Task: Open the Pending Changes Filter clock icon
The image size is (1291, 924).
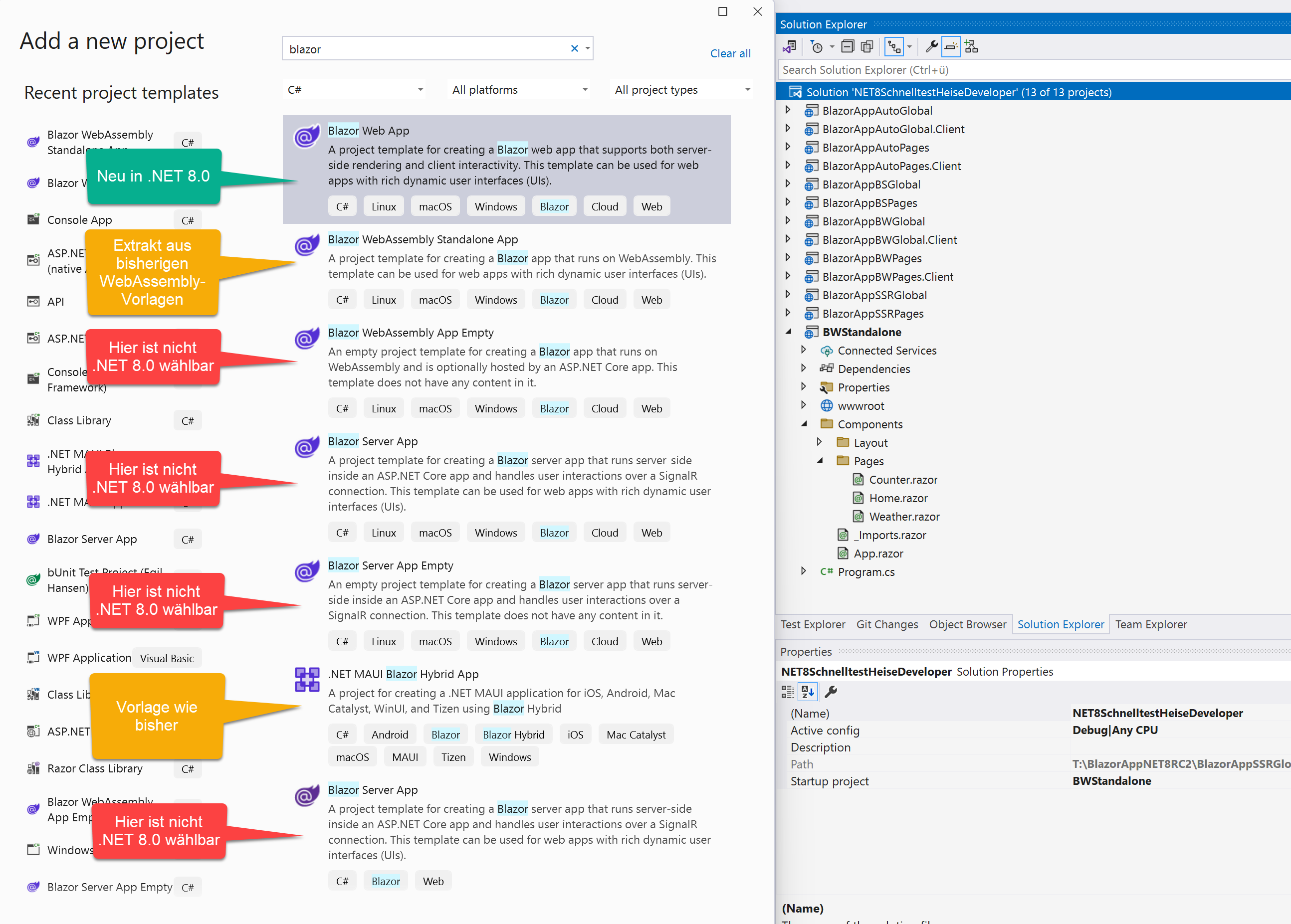Action: pos(817,47)
